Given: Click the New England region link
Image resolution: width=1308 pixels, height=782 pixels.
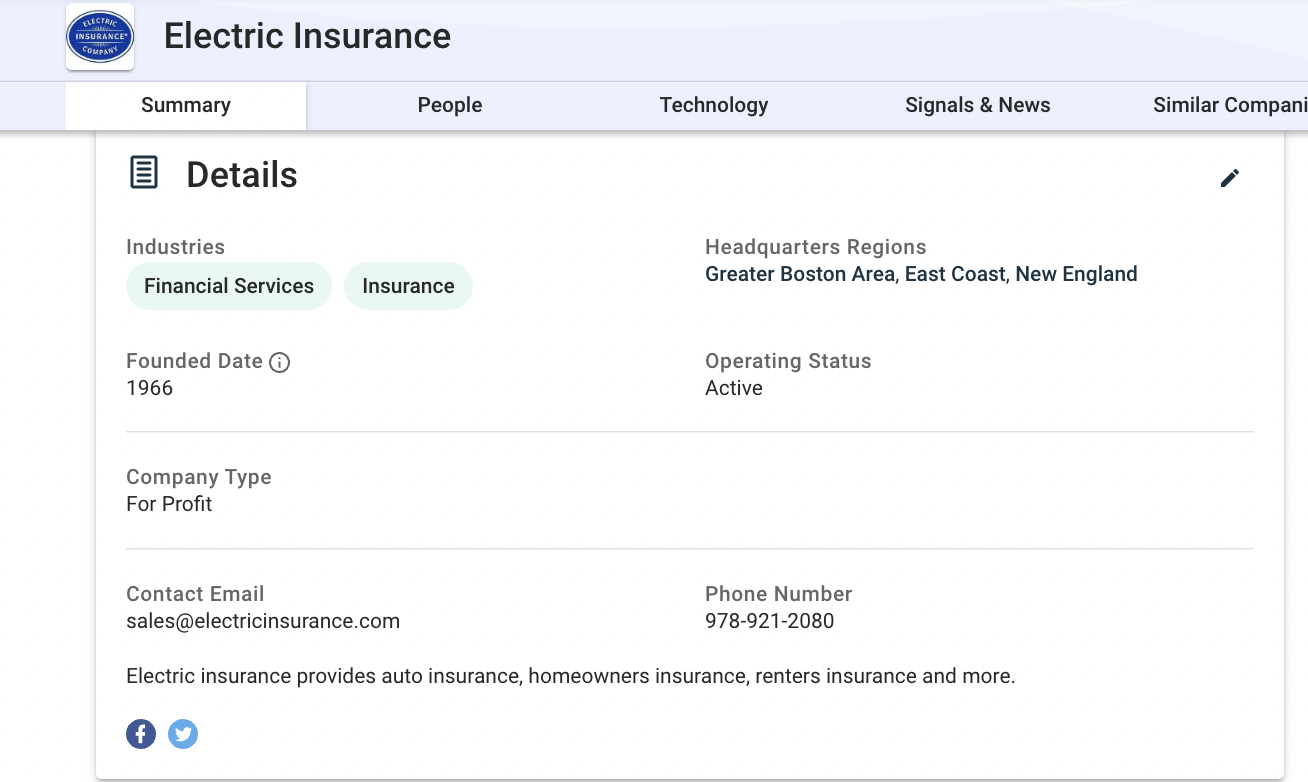Looking at the screenshot, I should tap(1076, 274).
